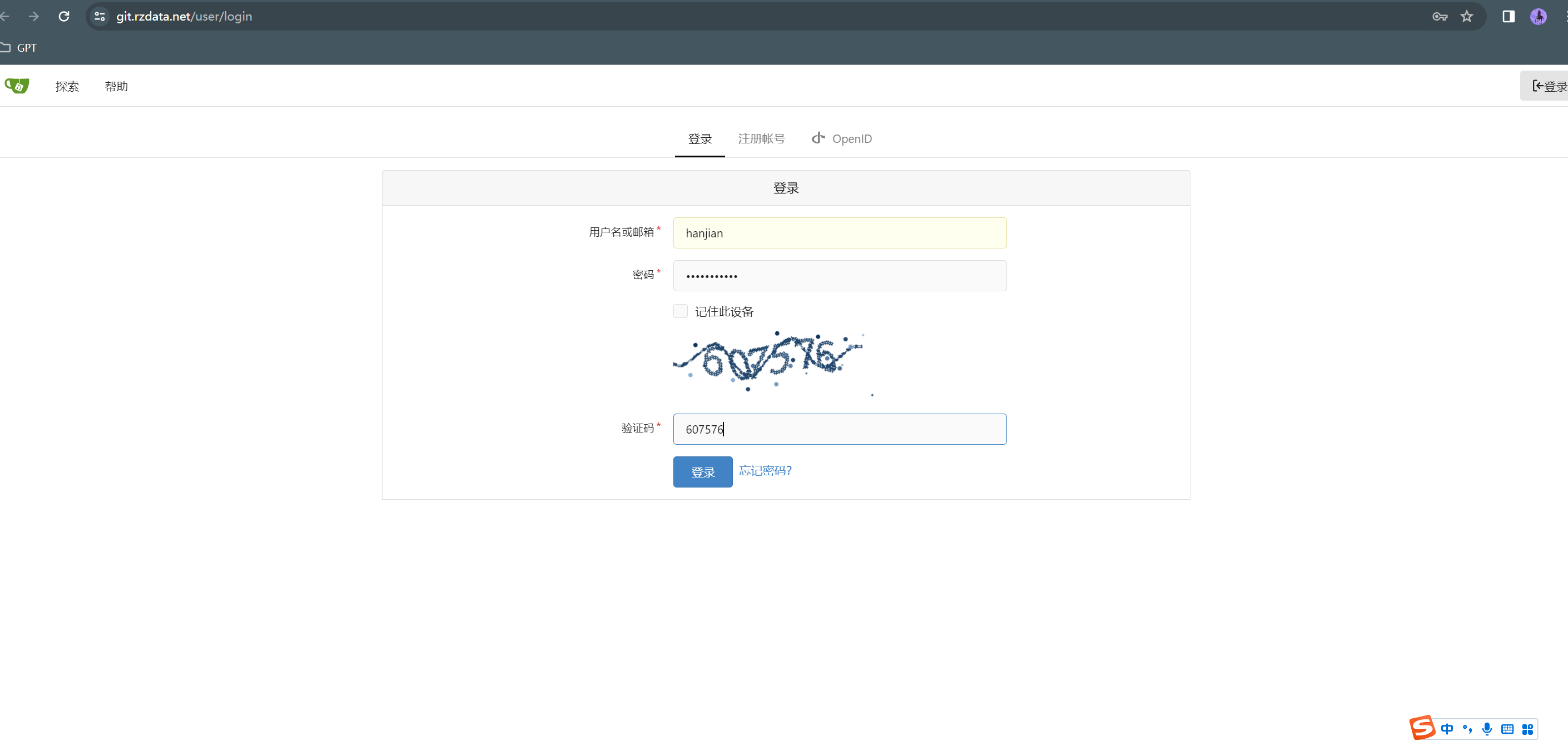Reload the page with refresh icon
1568x746 pixels.
64,17
